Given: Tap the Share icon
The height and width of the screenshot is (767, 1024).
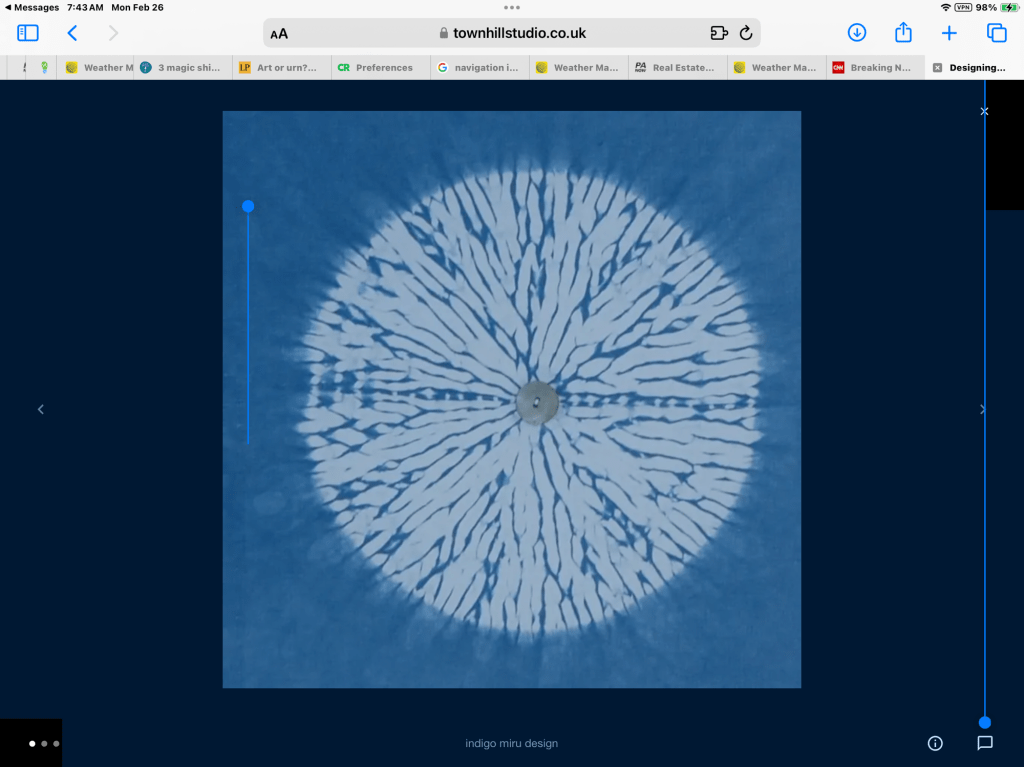Looking at the screenshot, I should click(903, 33).
